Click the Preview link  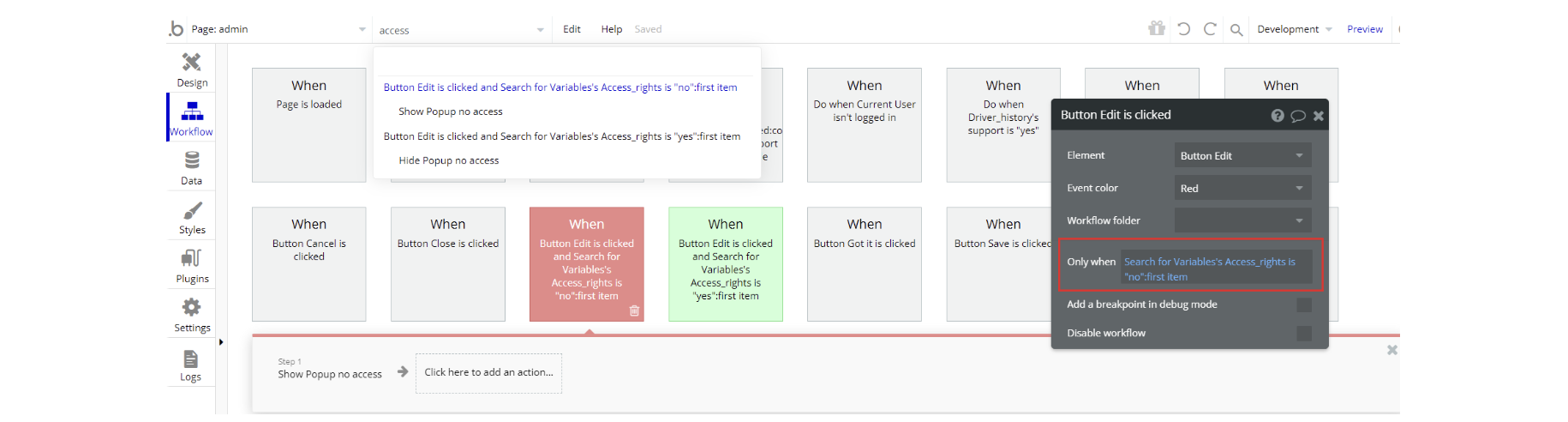(x=1364, y=29)
